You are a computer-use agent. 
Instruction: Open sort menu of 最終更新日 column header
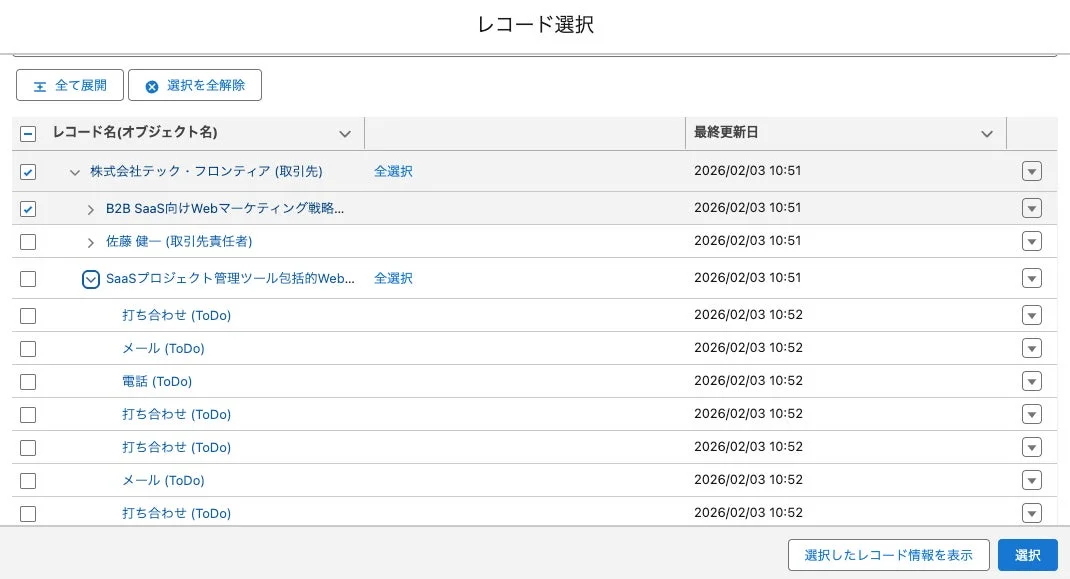coord(987,134)
